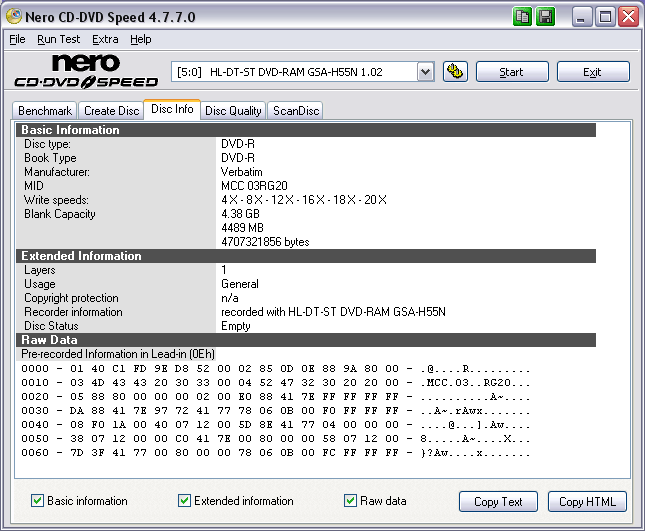Click the raw data row starting 0050
The height and width of the screenshot is (531, 645).
pyautogui.click(x=275, y=438)
